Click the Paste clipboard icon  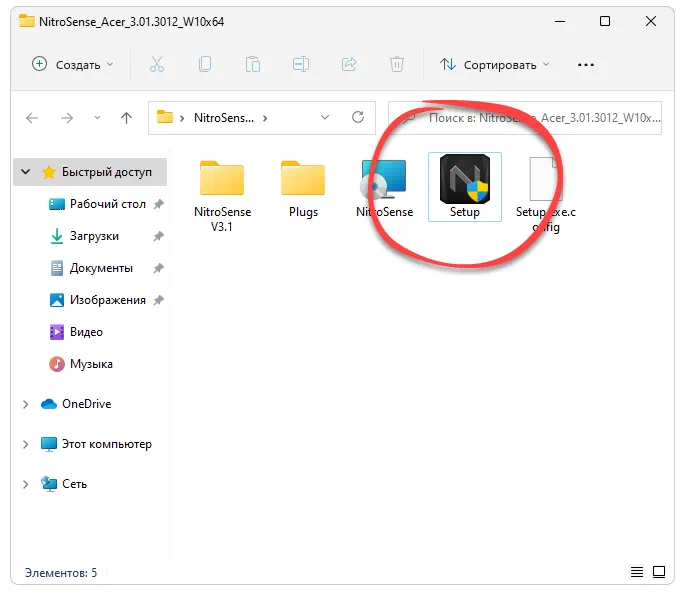(253, 64)
